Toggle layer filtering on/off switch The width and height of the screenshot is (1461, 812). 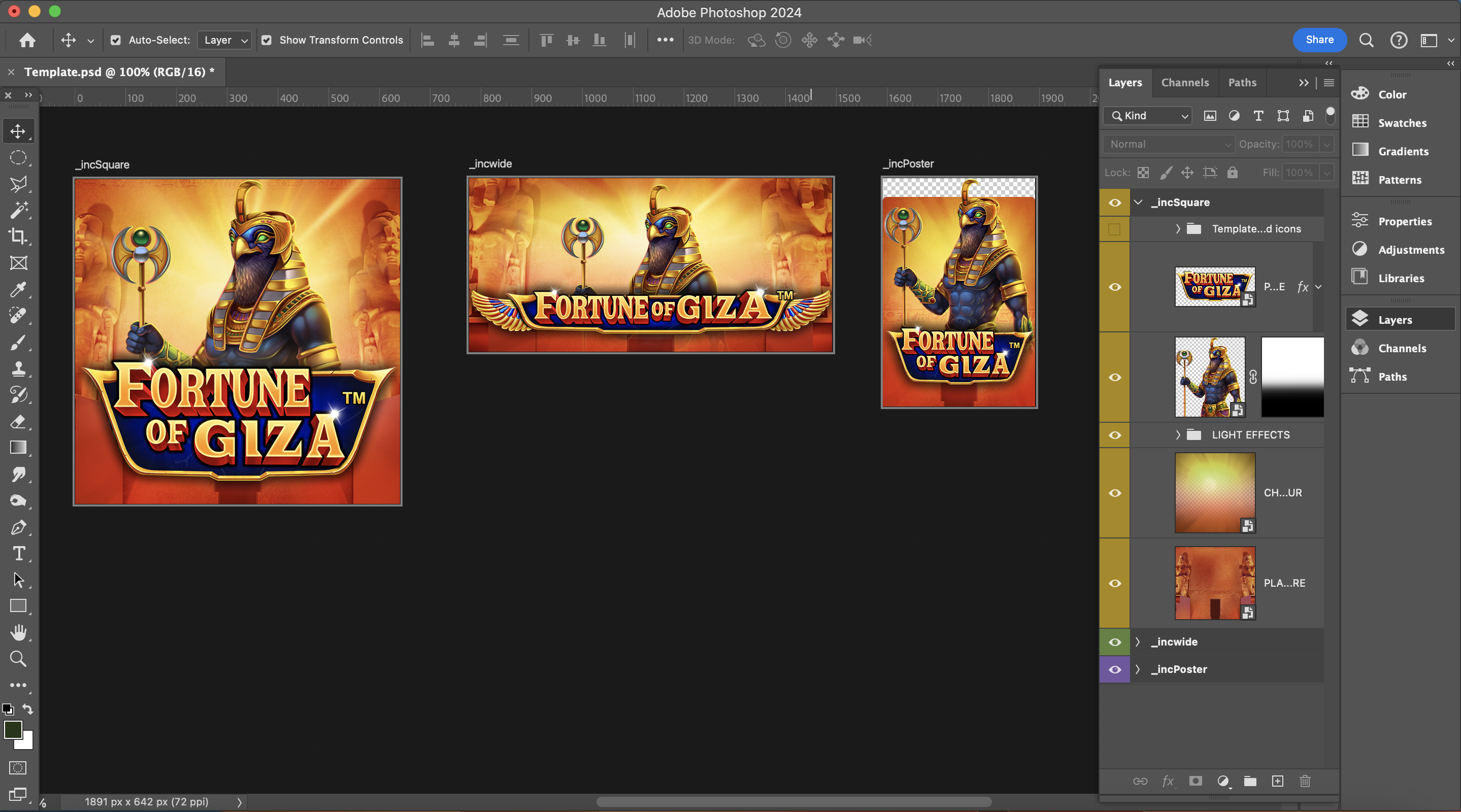tap(1330, 115)
